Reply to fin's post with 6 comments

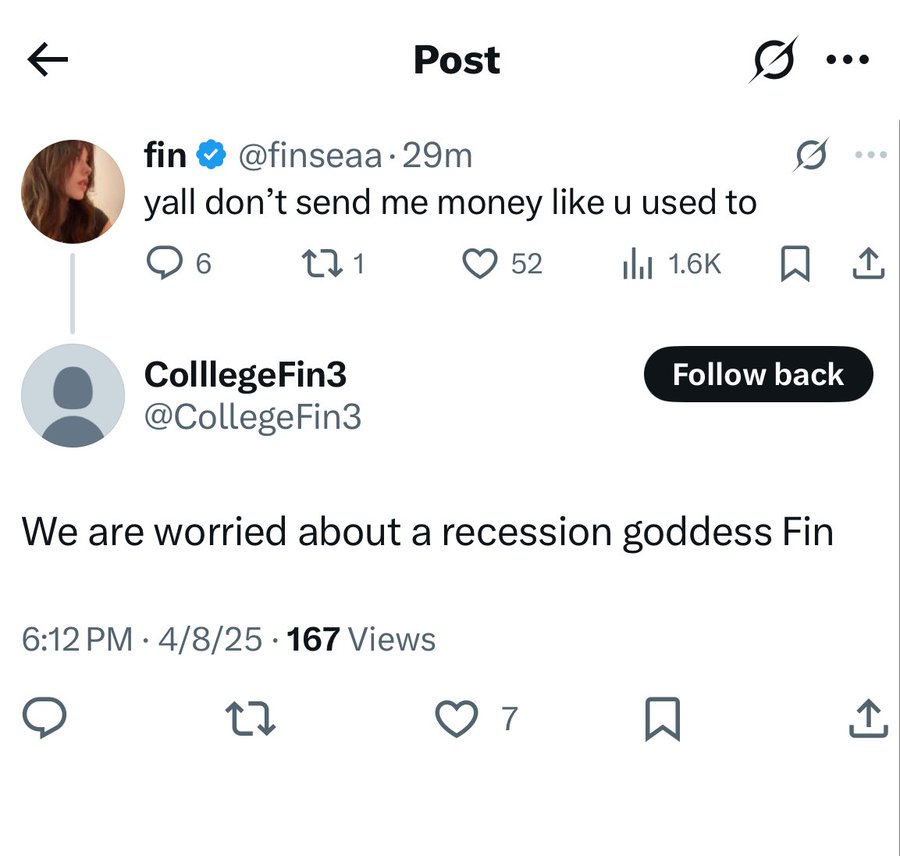179,264
